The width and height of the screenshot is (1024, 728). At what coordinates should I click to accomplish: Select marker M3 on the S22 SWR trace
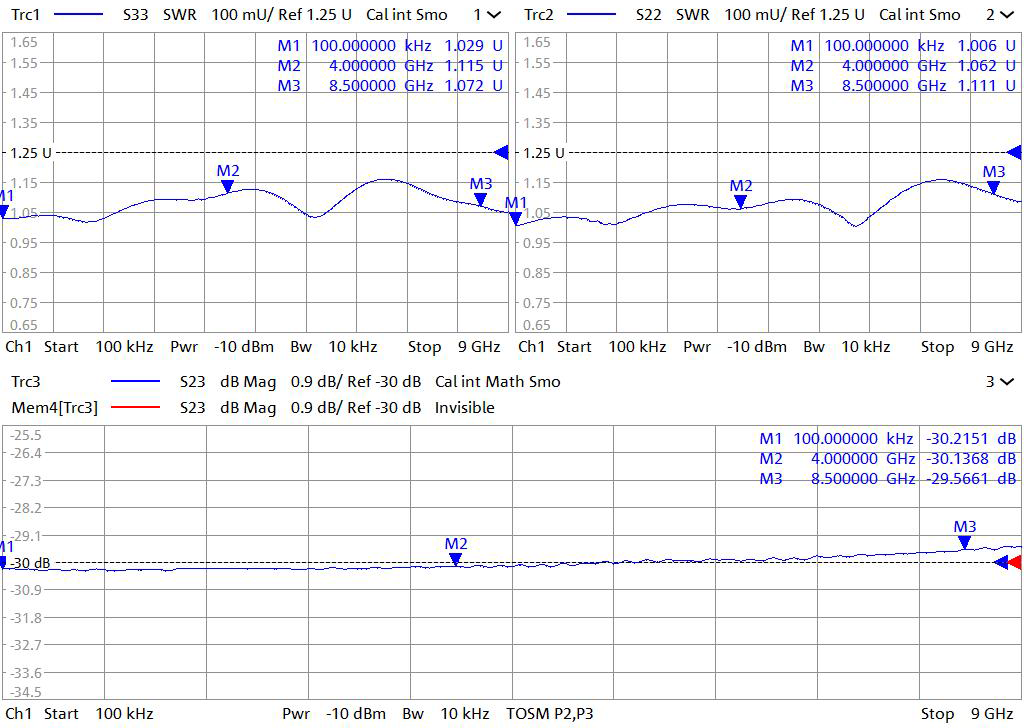pos(993,186)
